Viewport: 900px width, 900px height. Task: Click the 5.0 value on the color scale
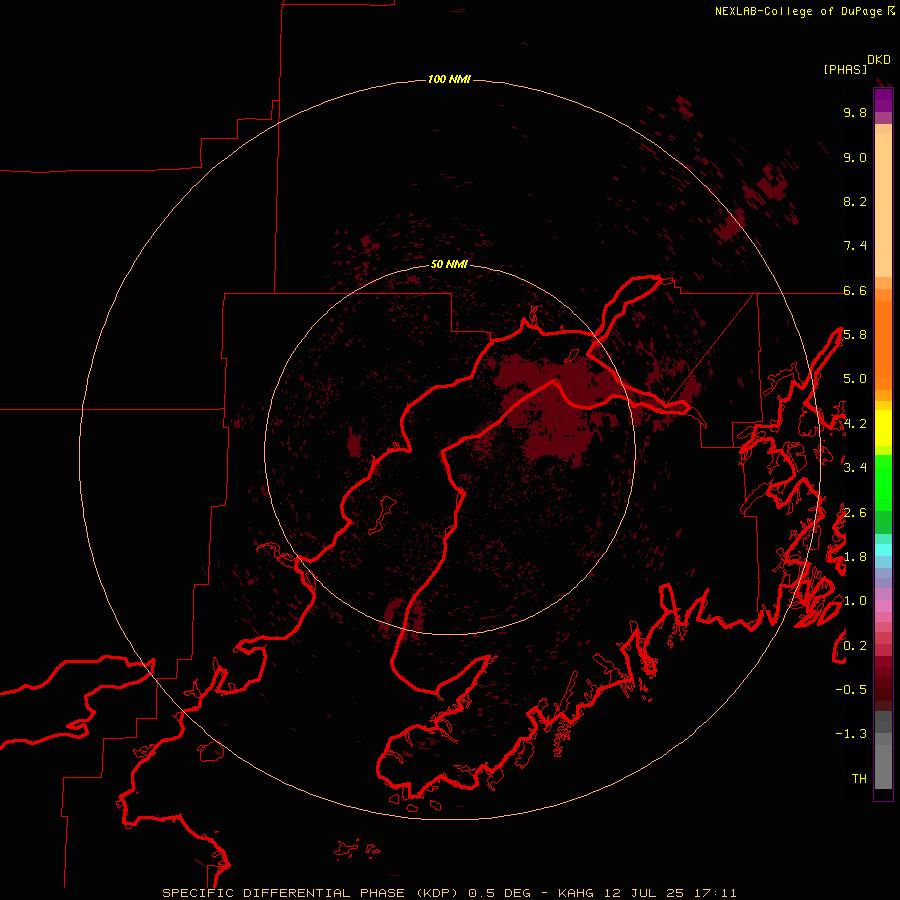(x=855, y=379)
